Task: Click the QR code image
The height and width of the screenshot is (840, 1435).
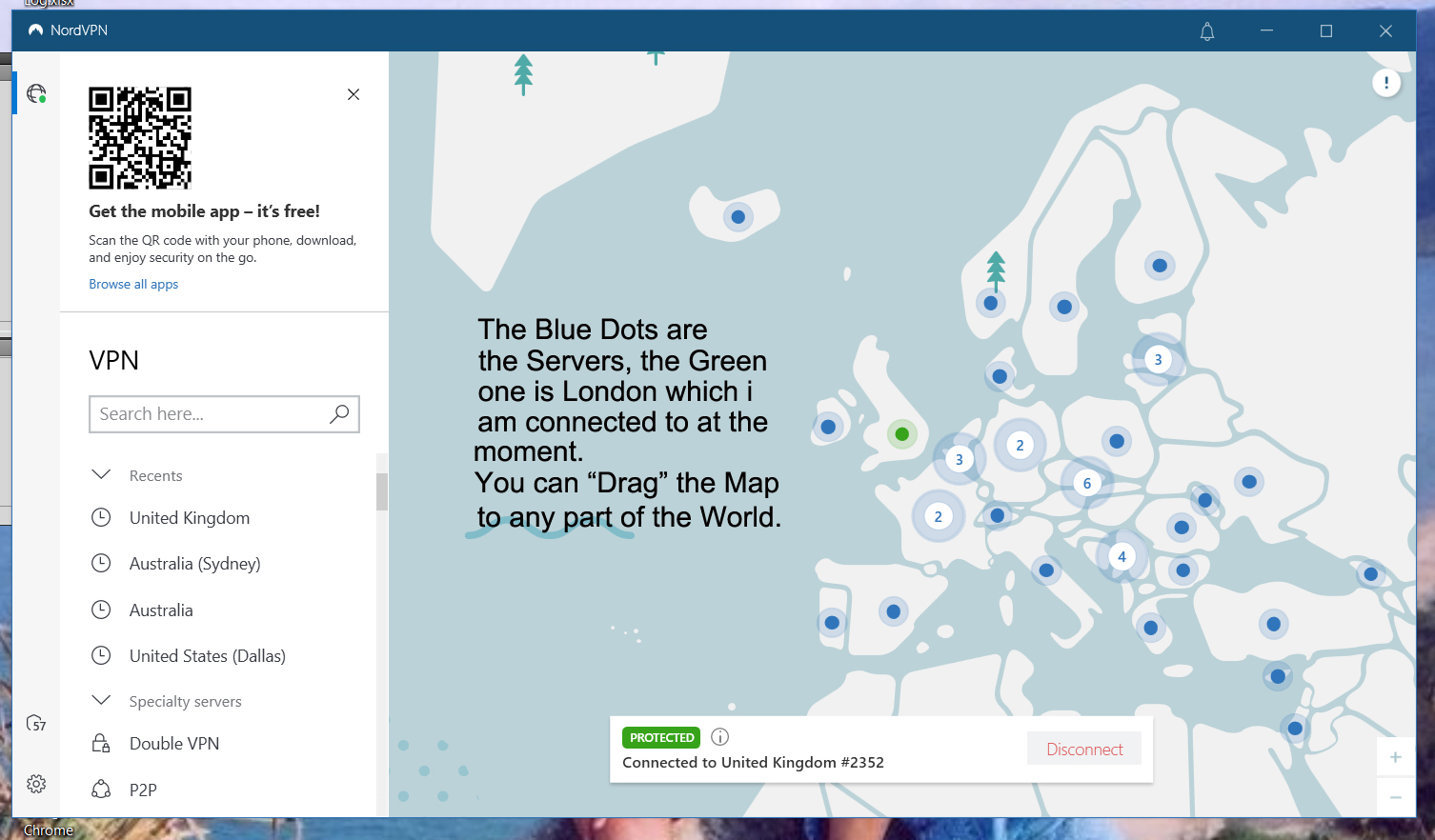Action: click(140, 138)
